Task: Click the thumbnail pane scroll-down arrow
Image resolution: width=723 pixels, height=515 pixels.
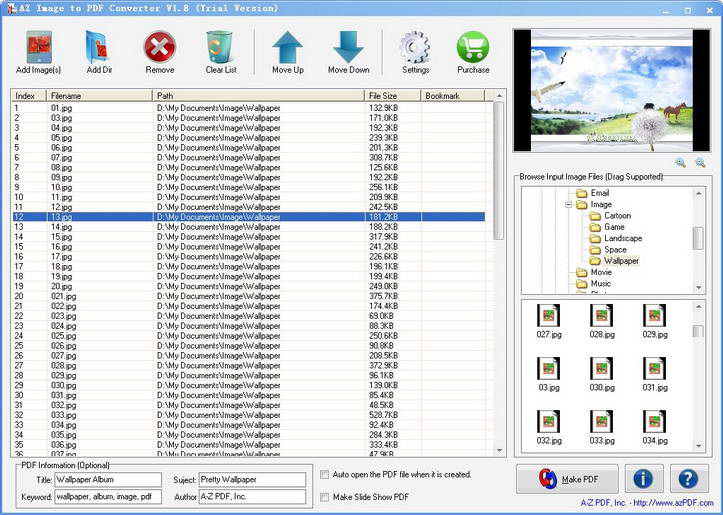Action: [x=699, y=446]
